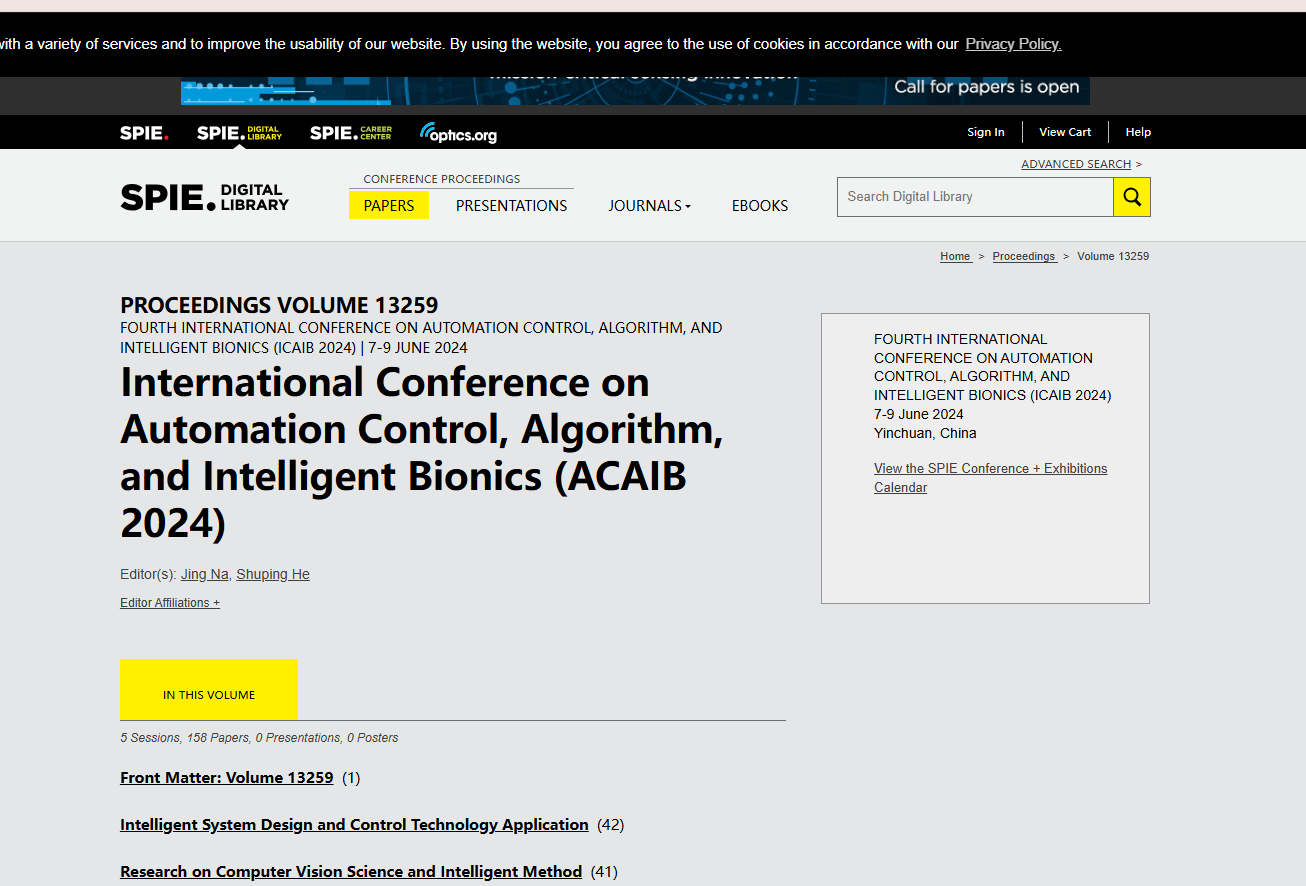Open the Help link

coord(1138,132)
